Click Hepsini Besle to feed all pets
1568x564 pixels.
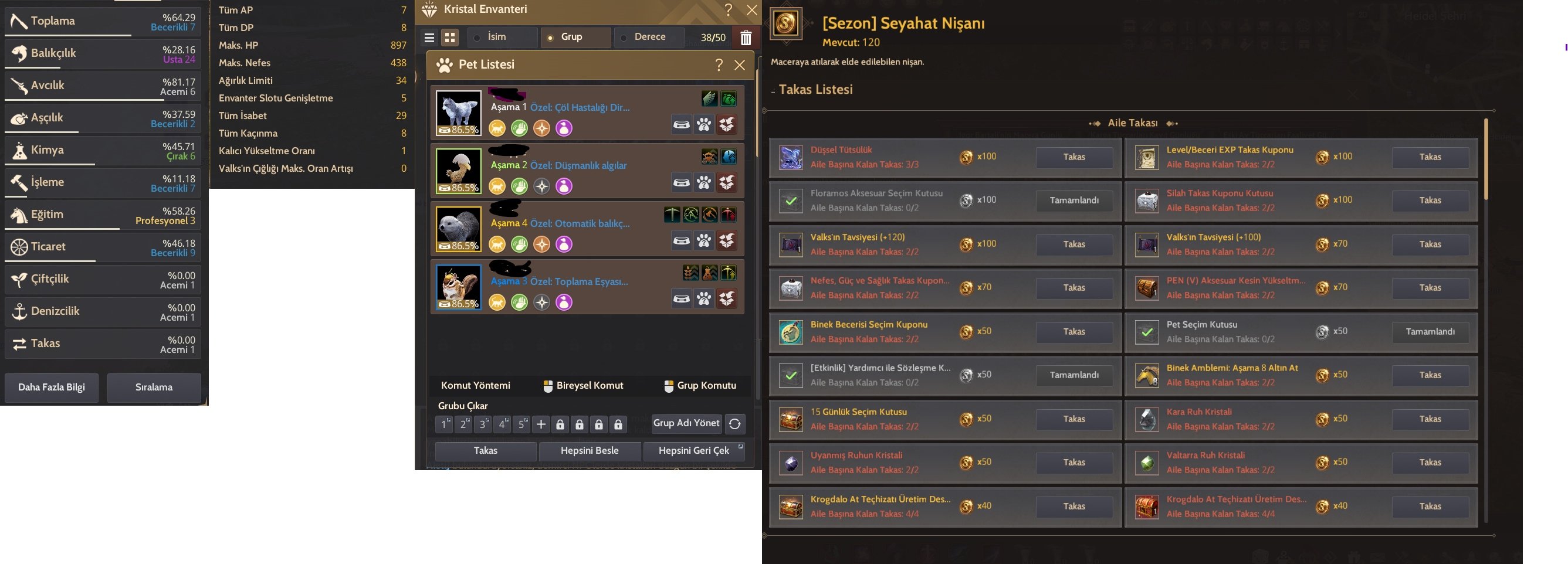point(589,451)
